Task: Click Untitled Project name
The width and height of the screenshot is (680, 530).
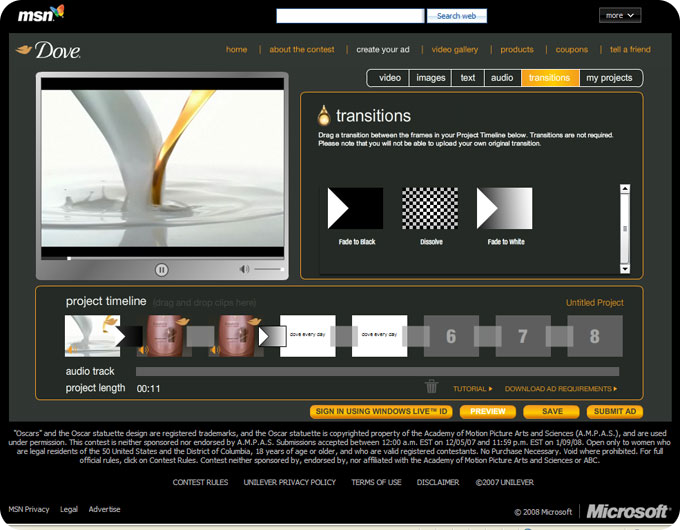Action: (595, 303)
